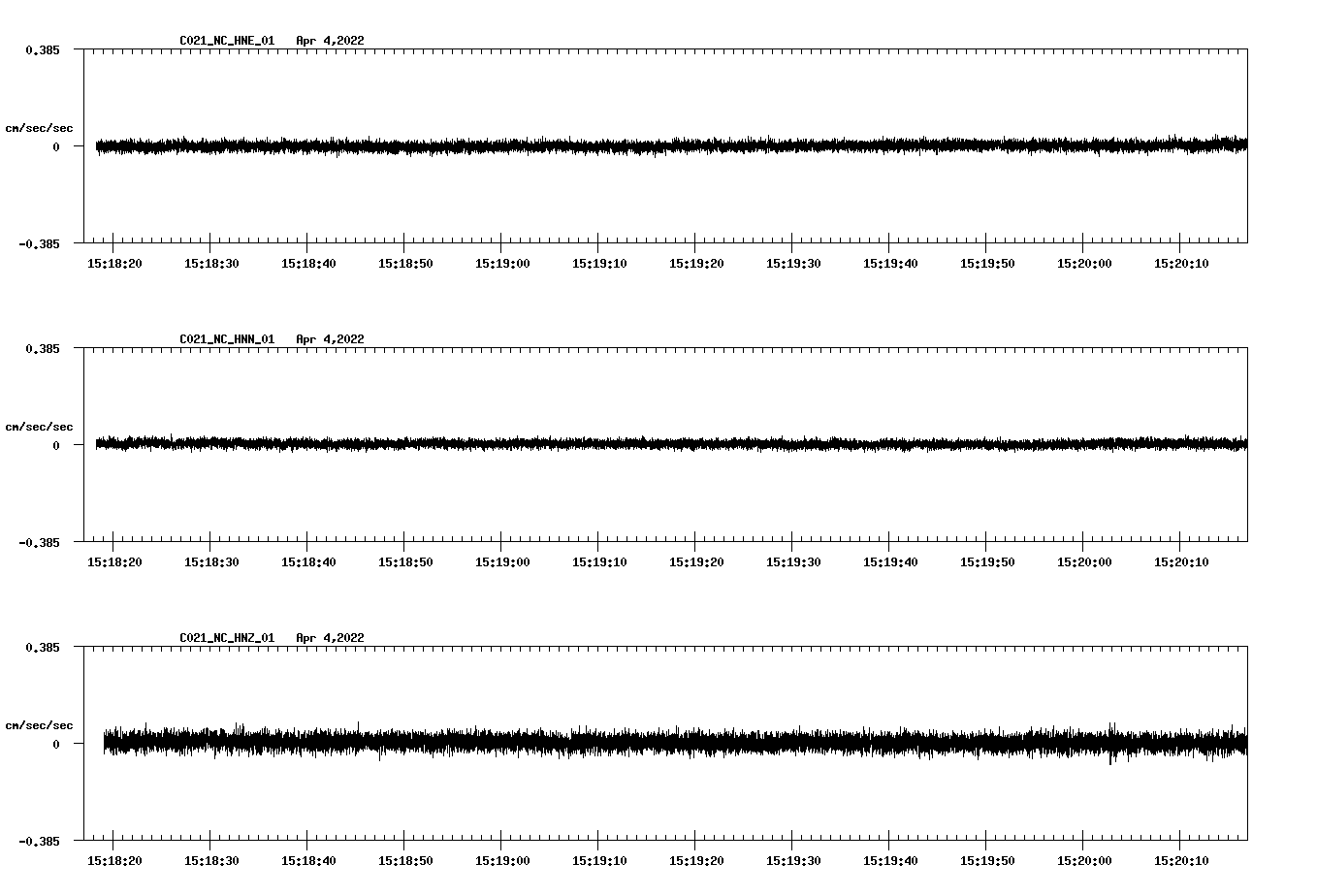Viewport: 1317px width, 896px height.
Task: Click the C021_NC_HNE_01 channel title
Action: click(x=227, y=41)
